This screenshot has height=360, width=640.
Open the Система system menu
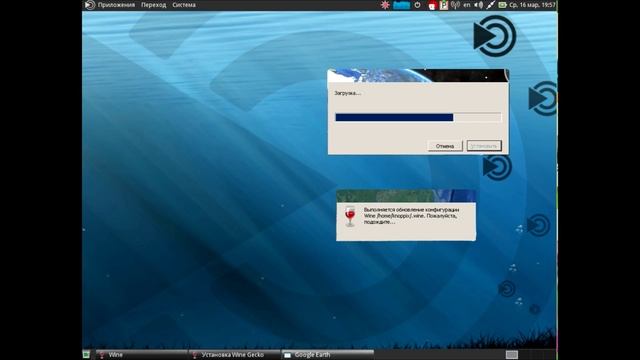(184, 5)
